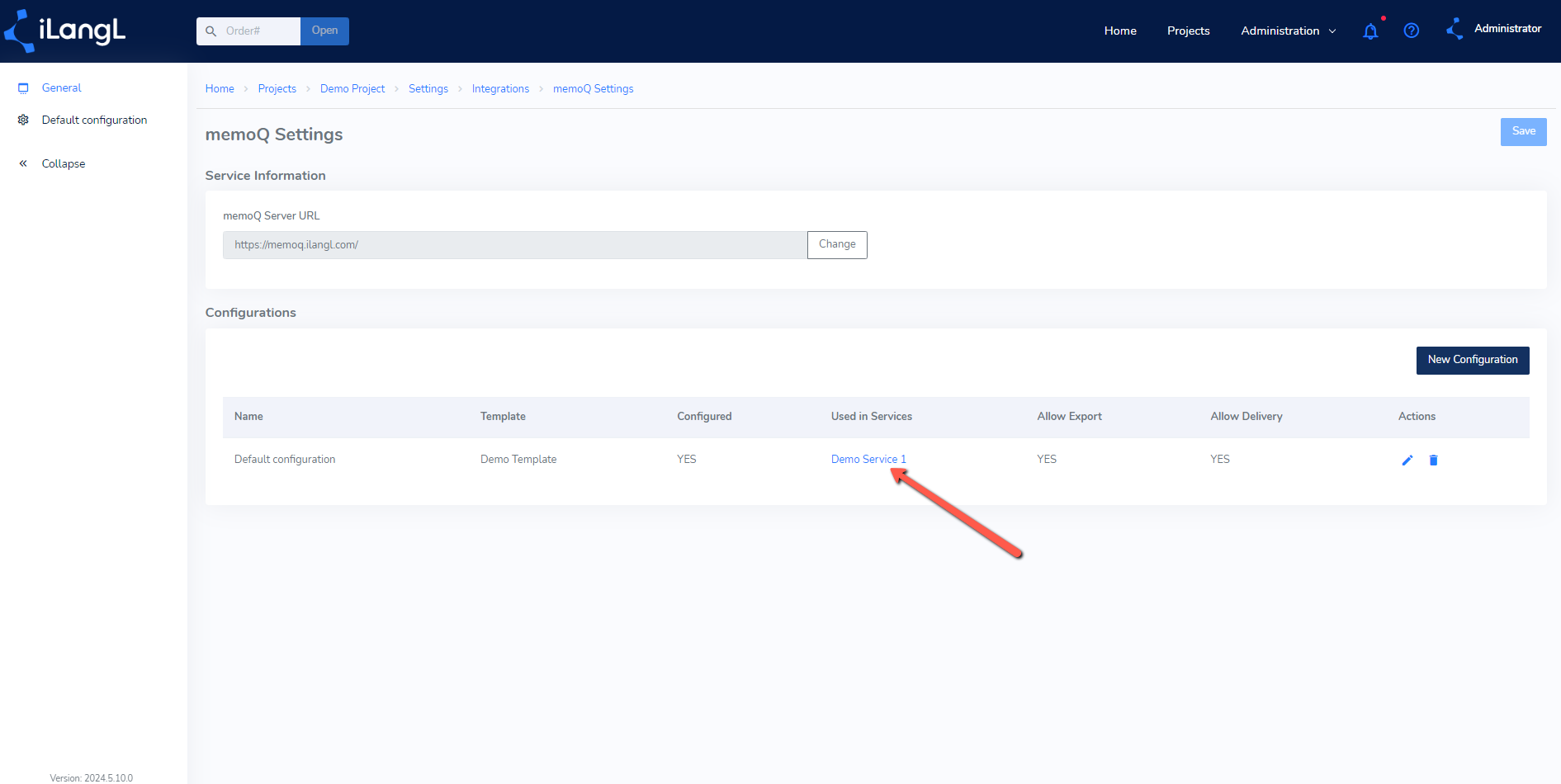The image size is (1561, 784).
Task: Click the Open order button
Action: point(324,31)
